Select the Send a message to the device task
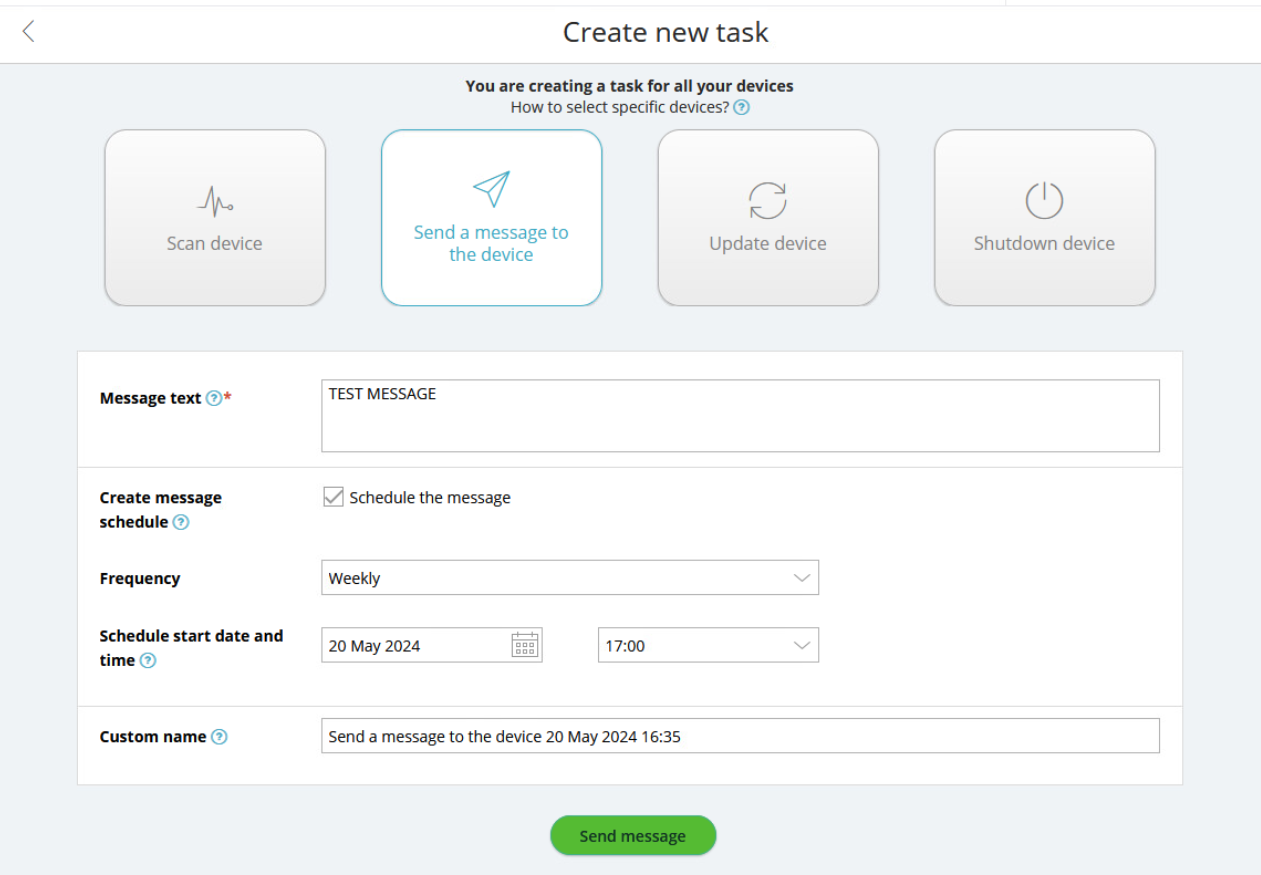Screen dimensions: 1261x875 click(x=491, y=217)
